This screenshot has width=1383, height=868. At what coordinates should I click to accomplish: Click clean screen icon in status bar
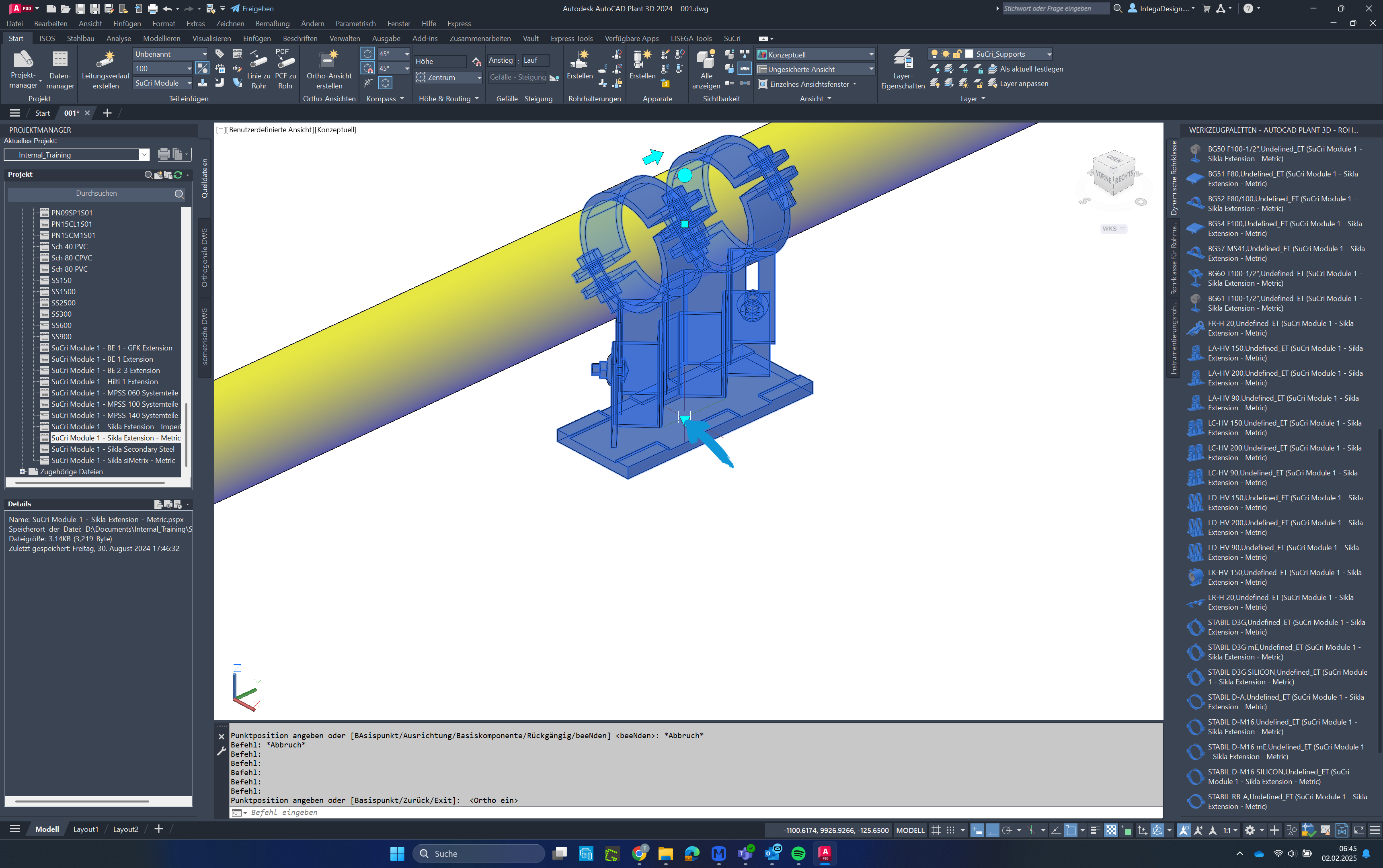click(x=1359, y=830)
